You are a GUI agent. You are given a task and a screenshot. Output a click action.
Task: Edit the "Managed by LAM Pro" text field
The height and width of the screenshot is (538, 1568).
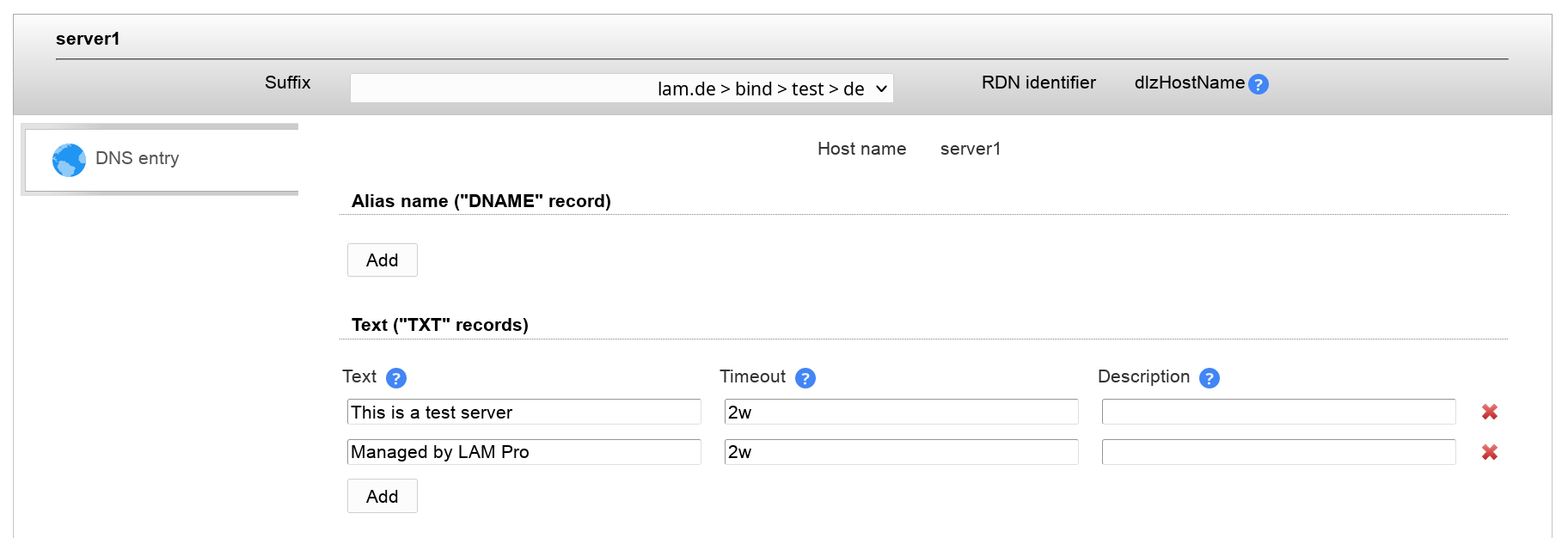(524, 452)
